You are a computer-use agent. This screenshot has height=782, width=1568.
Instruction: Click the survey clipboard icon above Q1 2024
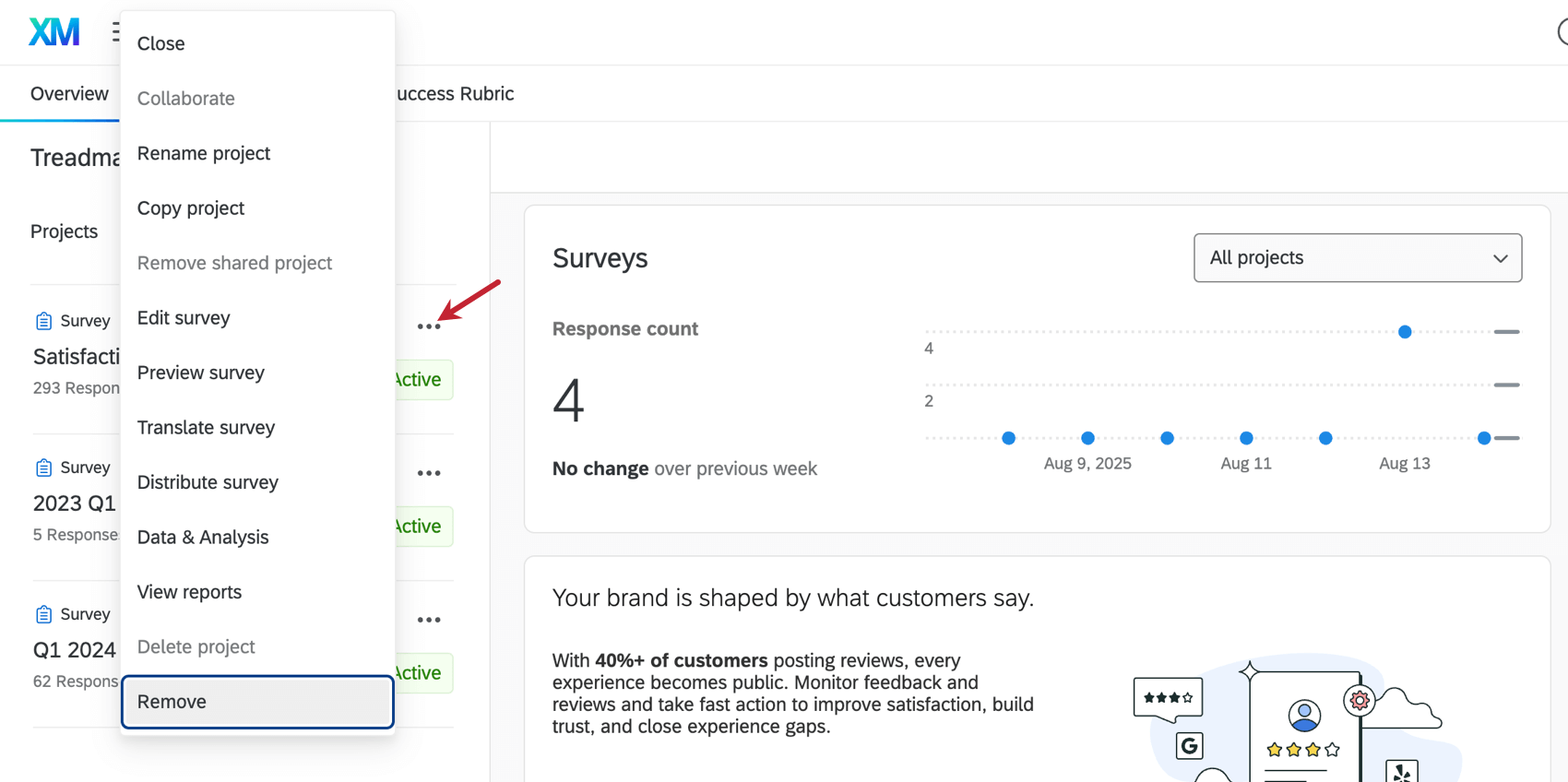pos(43,614)
